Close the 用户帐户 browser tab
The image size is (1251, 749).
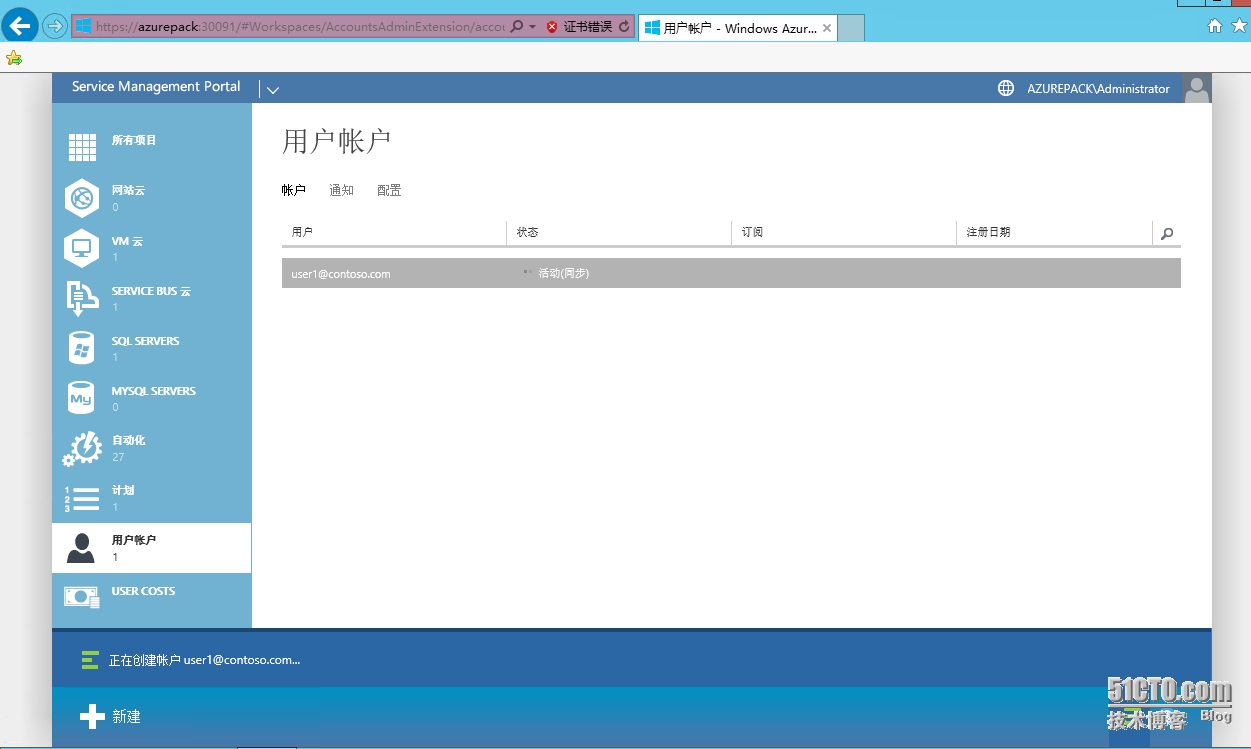pyautogui.click(x=827, y=28)
